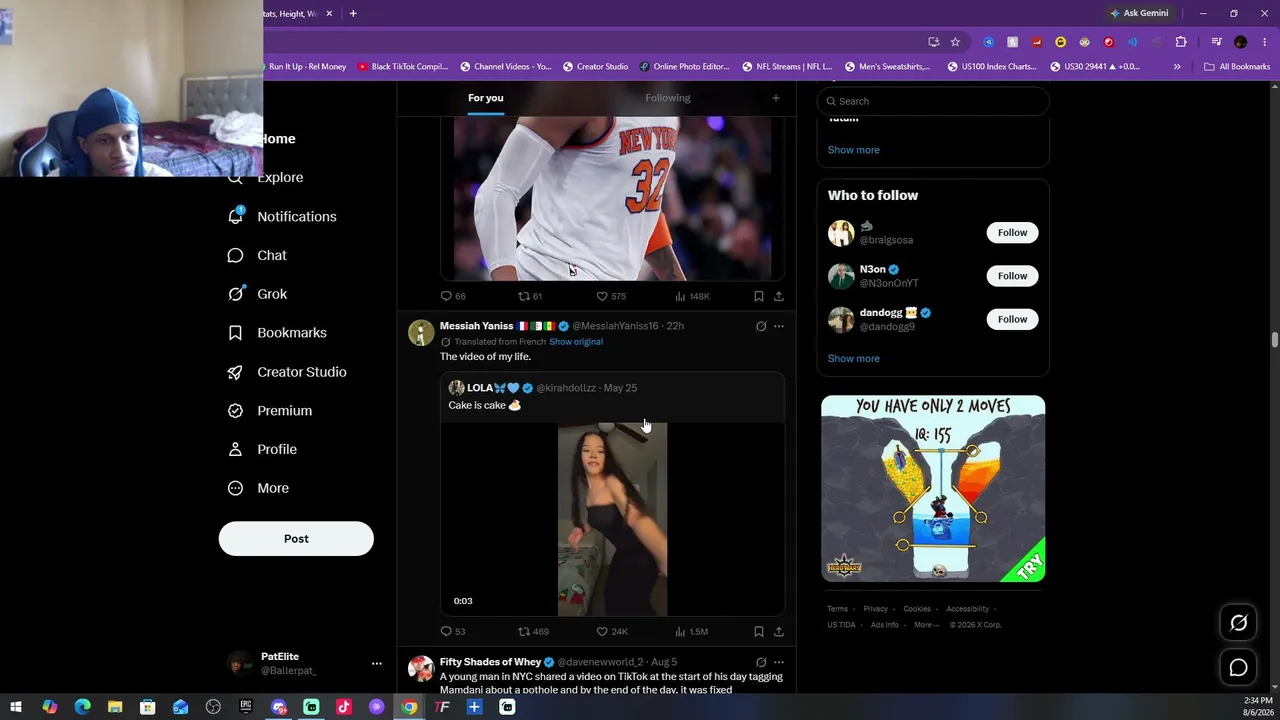Viewport: 1280px width, 720px height.
Task: Expand the hidden bookmarks overflow chevron
Action: (1177, 67)
